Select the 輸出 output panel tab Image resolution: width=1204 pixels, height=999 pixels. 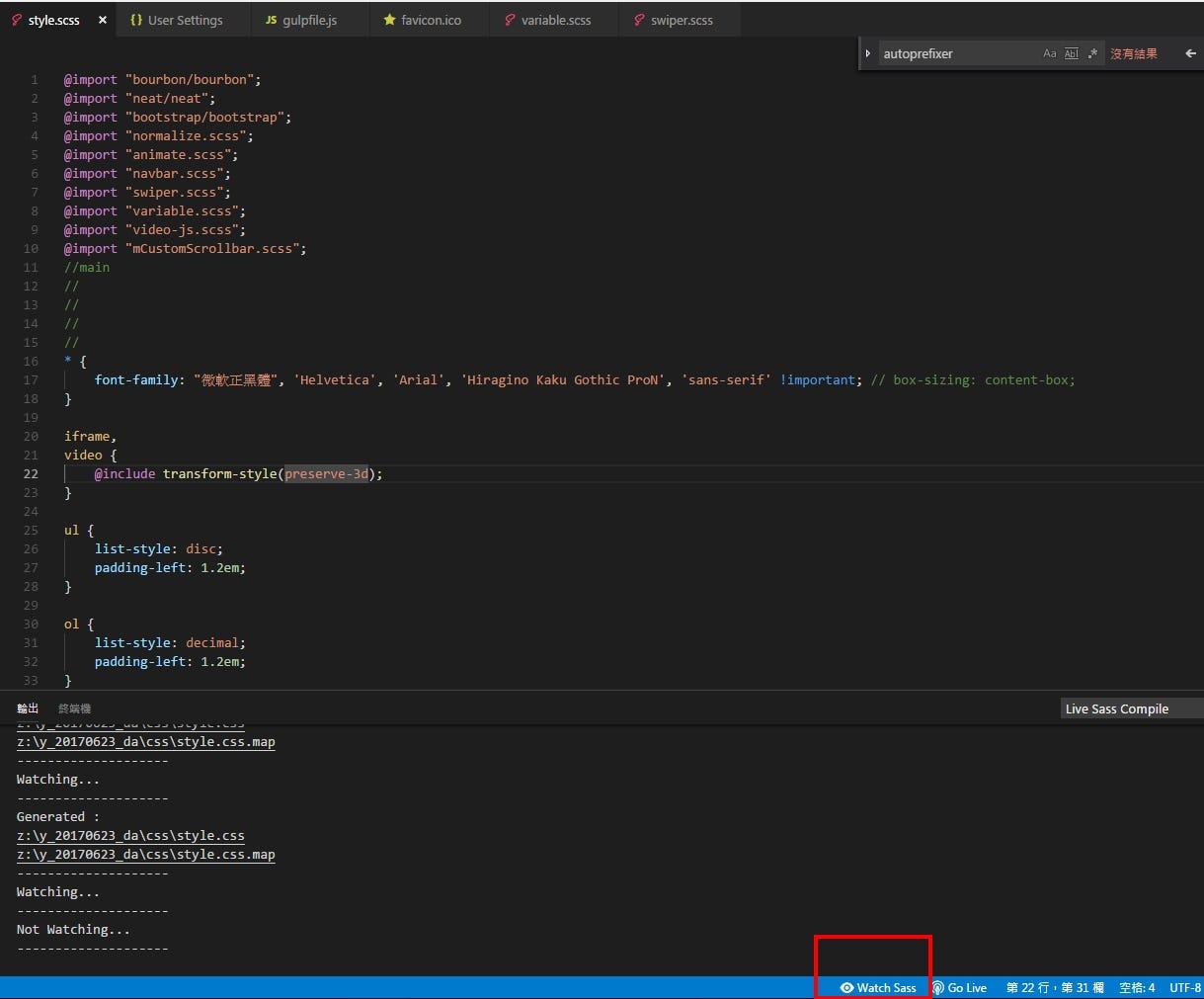(28, 708)
